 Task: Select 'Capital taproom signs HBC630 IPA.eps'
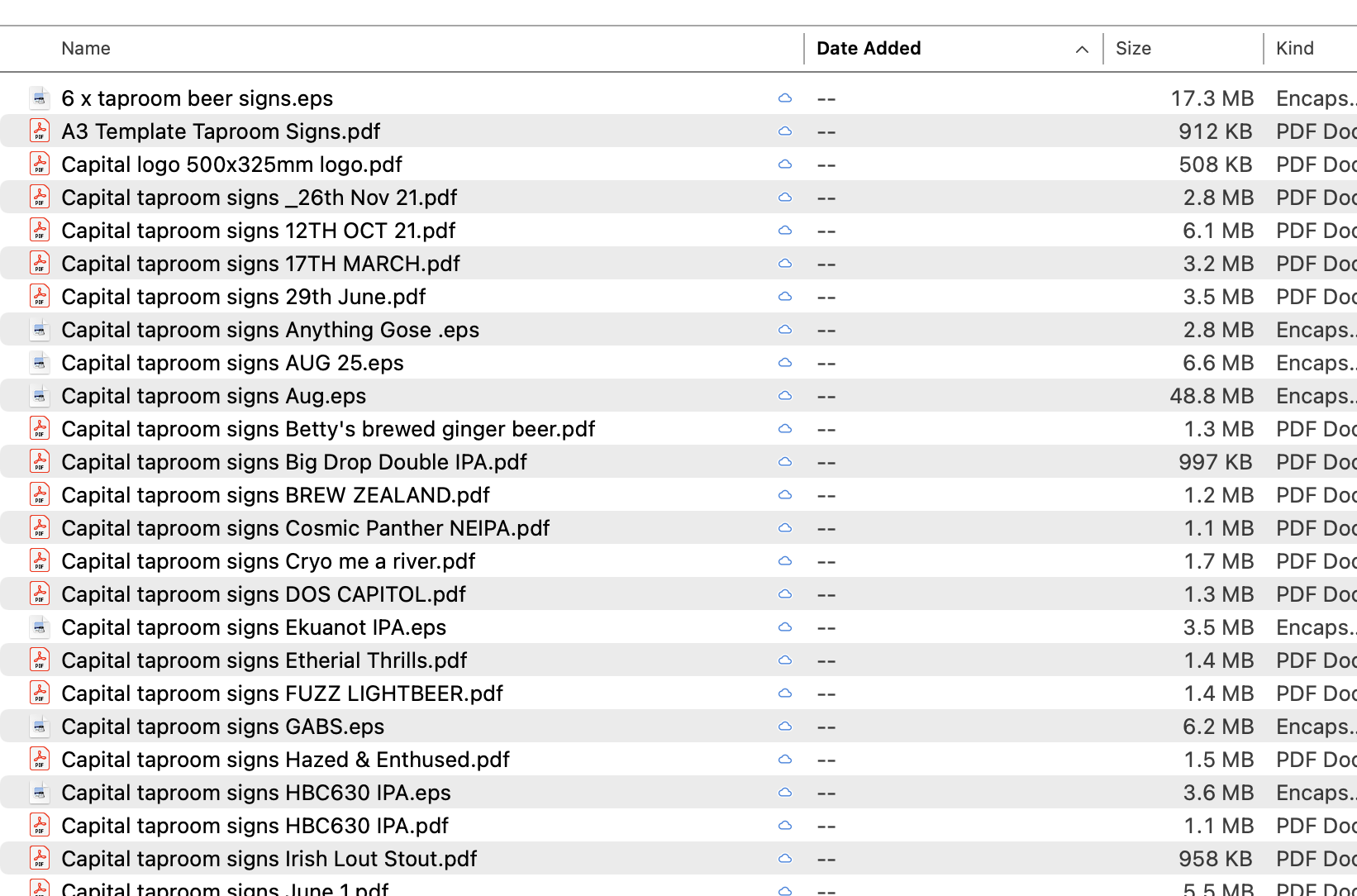point(256,793)
